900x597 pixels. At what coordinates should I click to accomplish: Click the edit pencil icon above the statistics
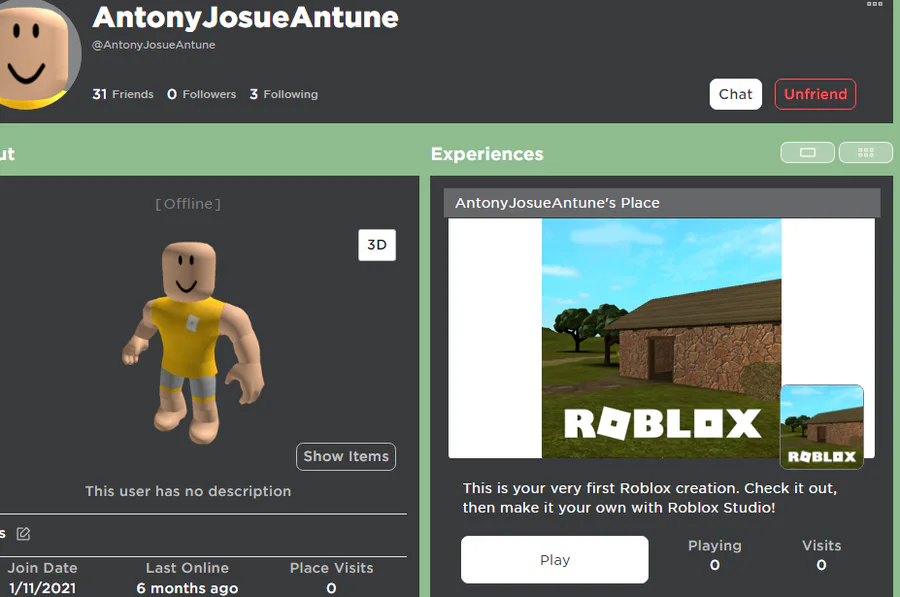click(24, 534)
